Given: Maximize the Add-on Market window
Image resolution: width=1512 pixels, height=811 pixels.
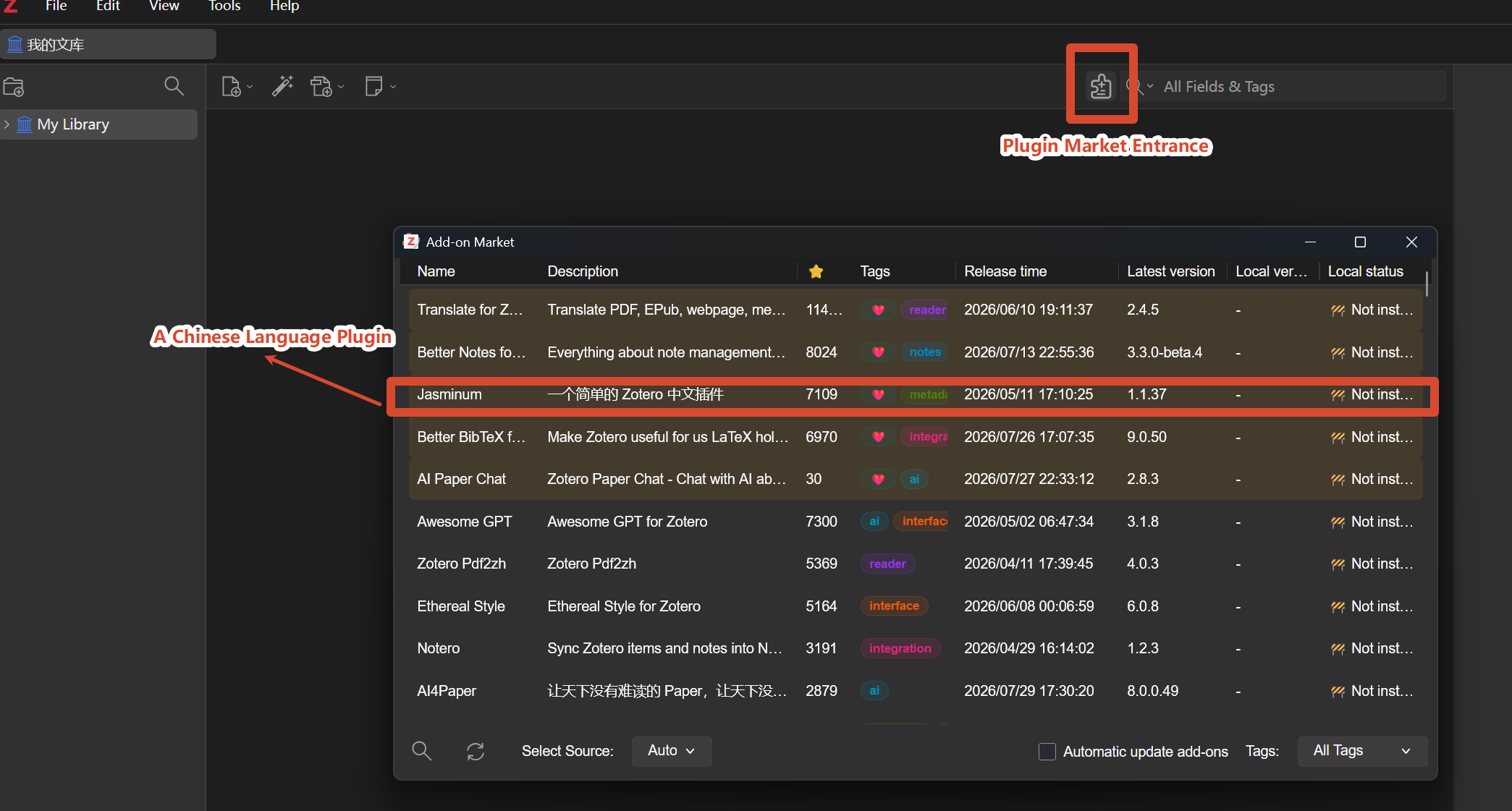Looking at the screenshot, I should coord(1360,242).
